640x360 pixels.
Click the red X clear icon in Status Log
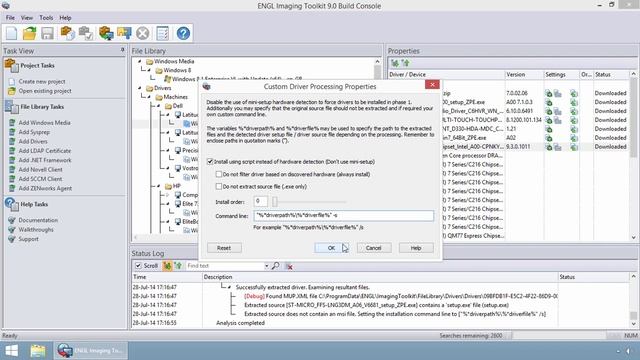click(x=289, y=267)
